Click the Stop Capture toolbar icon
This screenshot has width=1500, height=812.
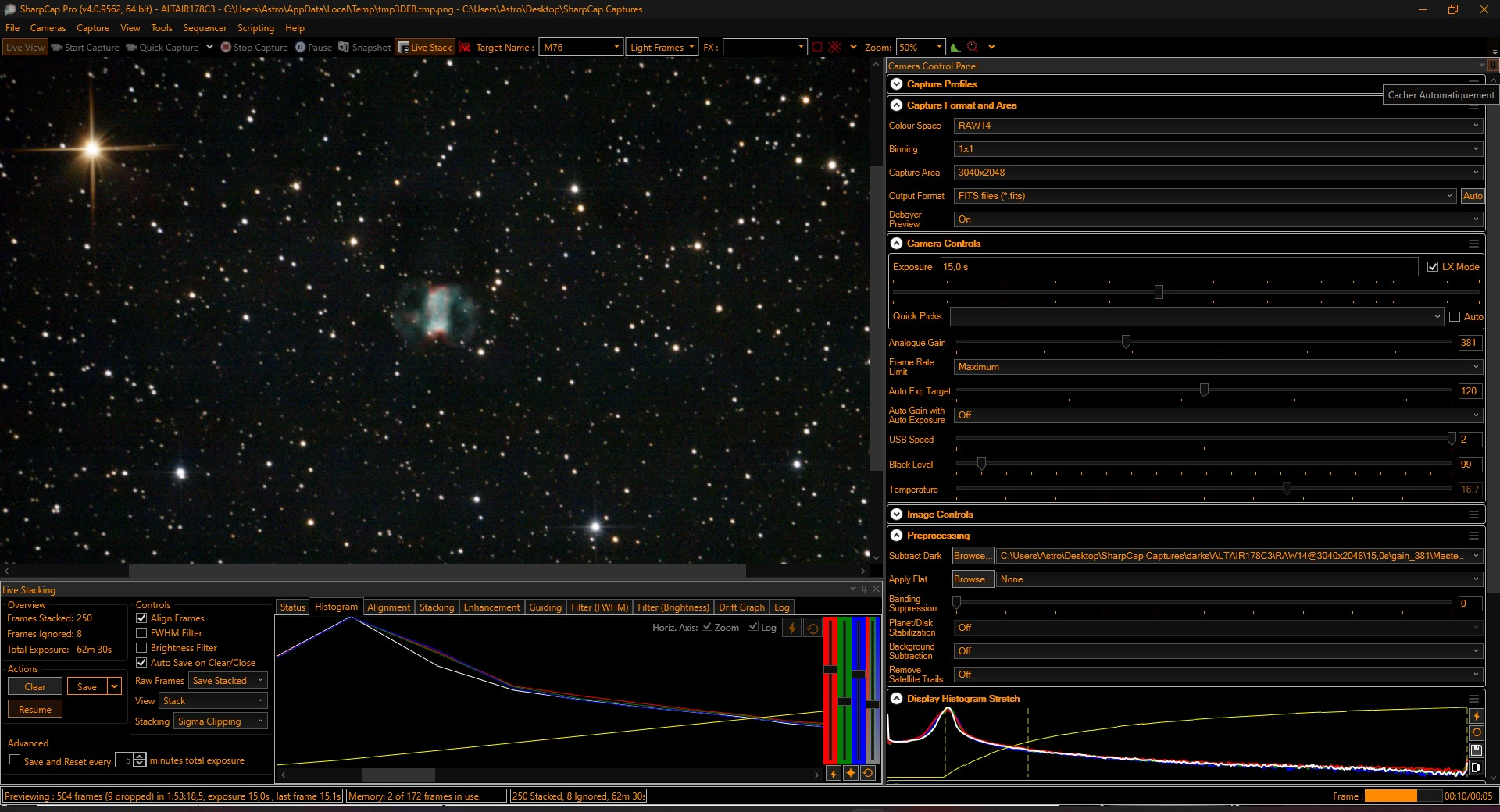pos(226,47)
